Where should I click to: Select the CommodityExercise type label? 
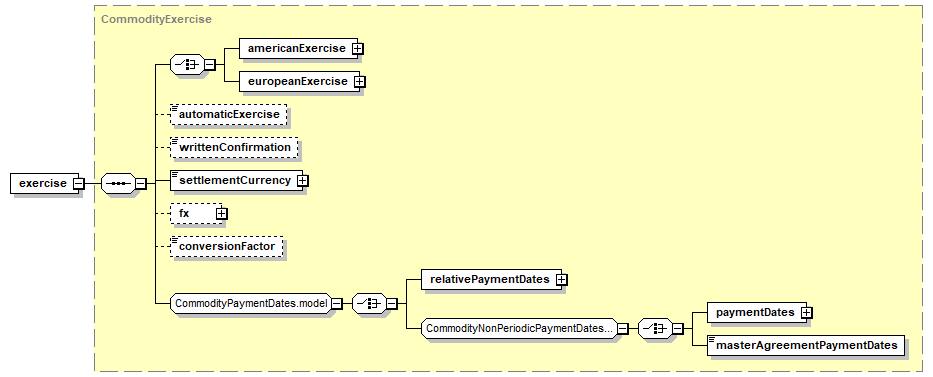(156, 19)
